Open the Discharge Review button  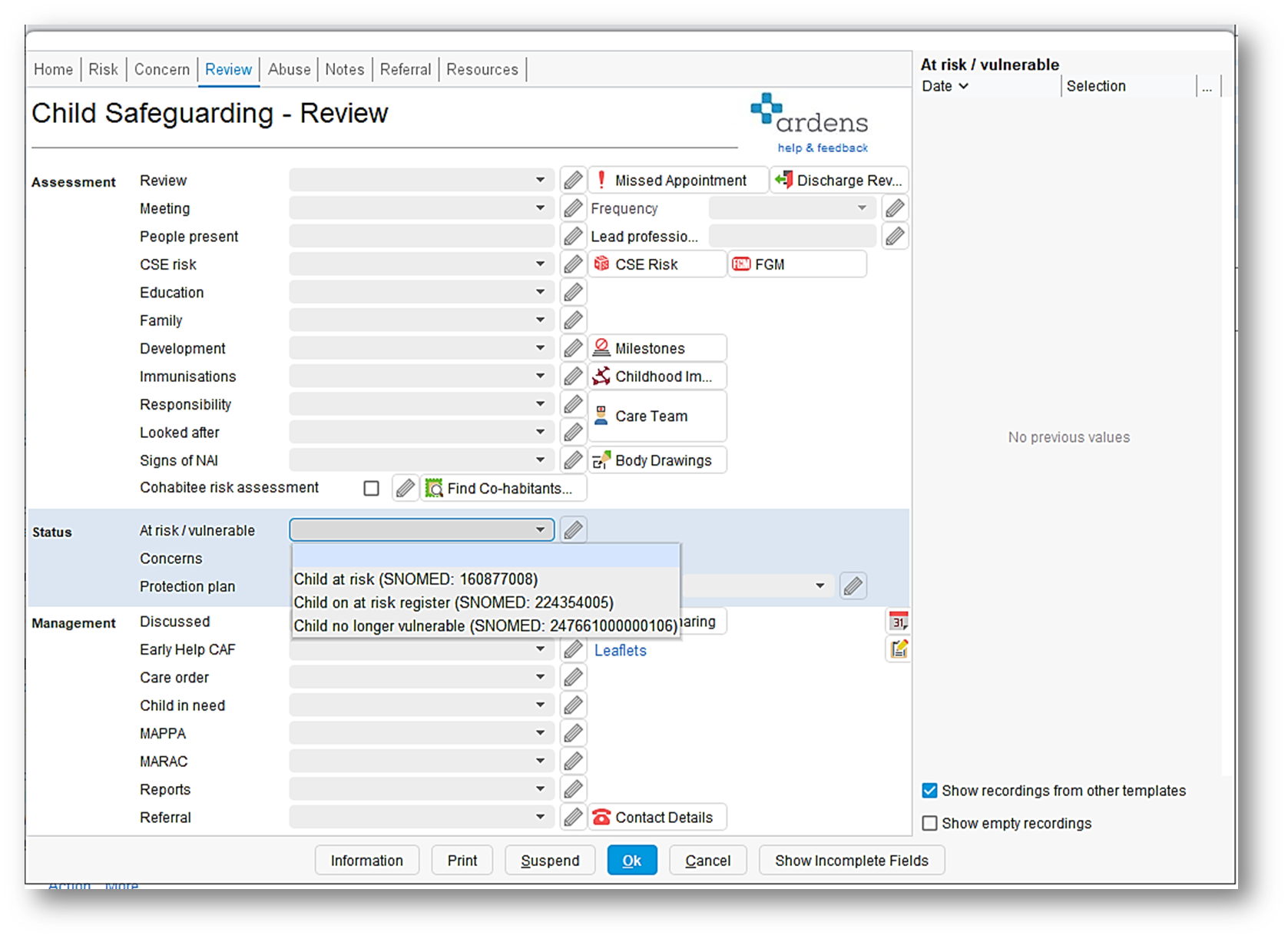[839, 181]
